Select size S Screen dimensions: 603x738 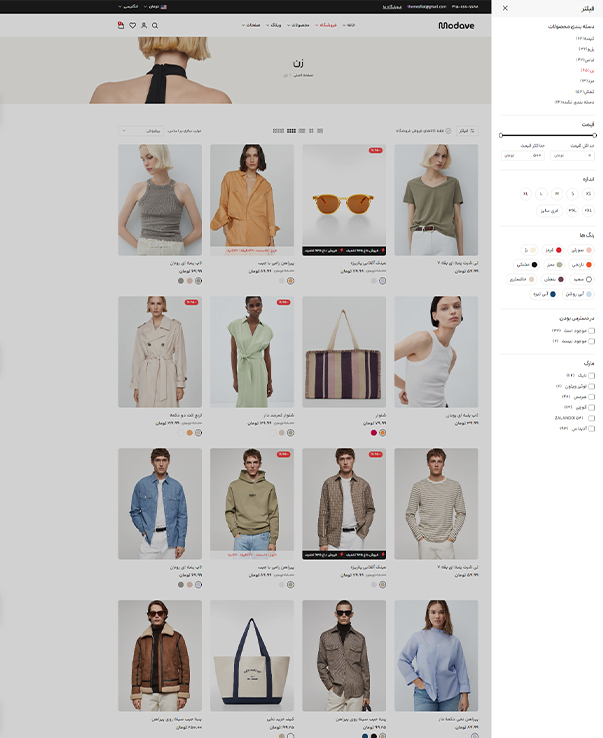[x=572, y=193]
